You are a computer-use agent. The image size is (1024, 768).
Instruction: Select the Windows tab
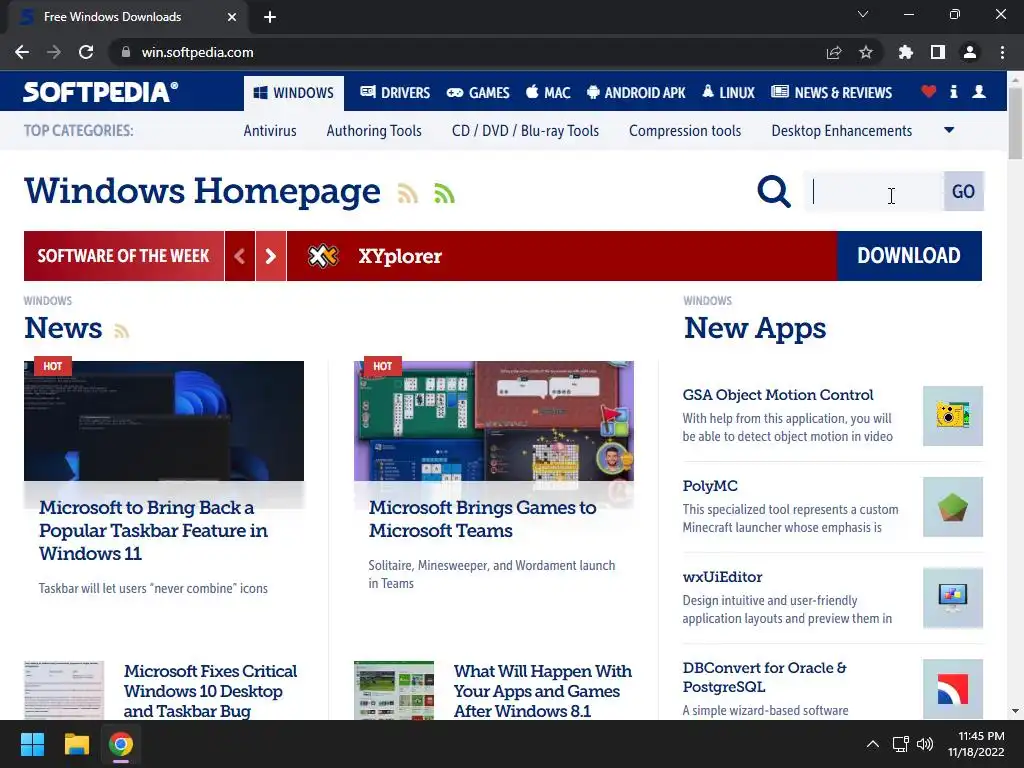pos(294,93)
